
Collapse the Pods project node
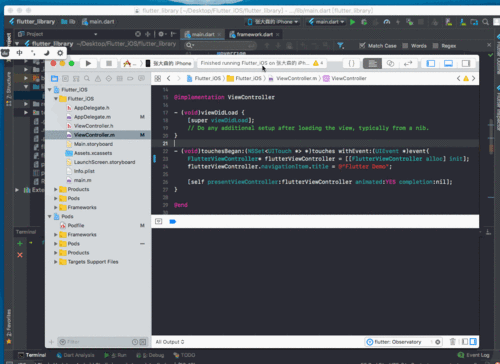[50, 216]
